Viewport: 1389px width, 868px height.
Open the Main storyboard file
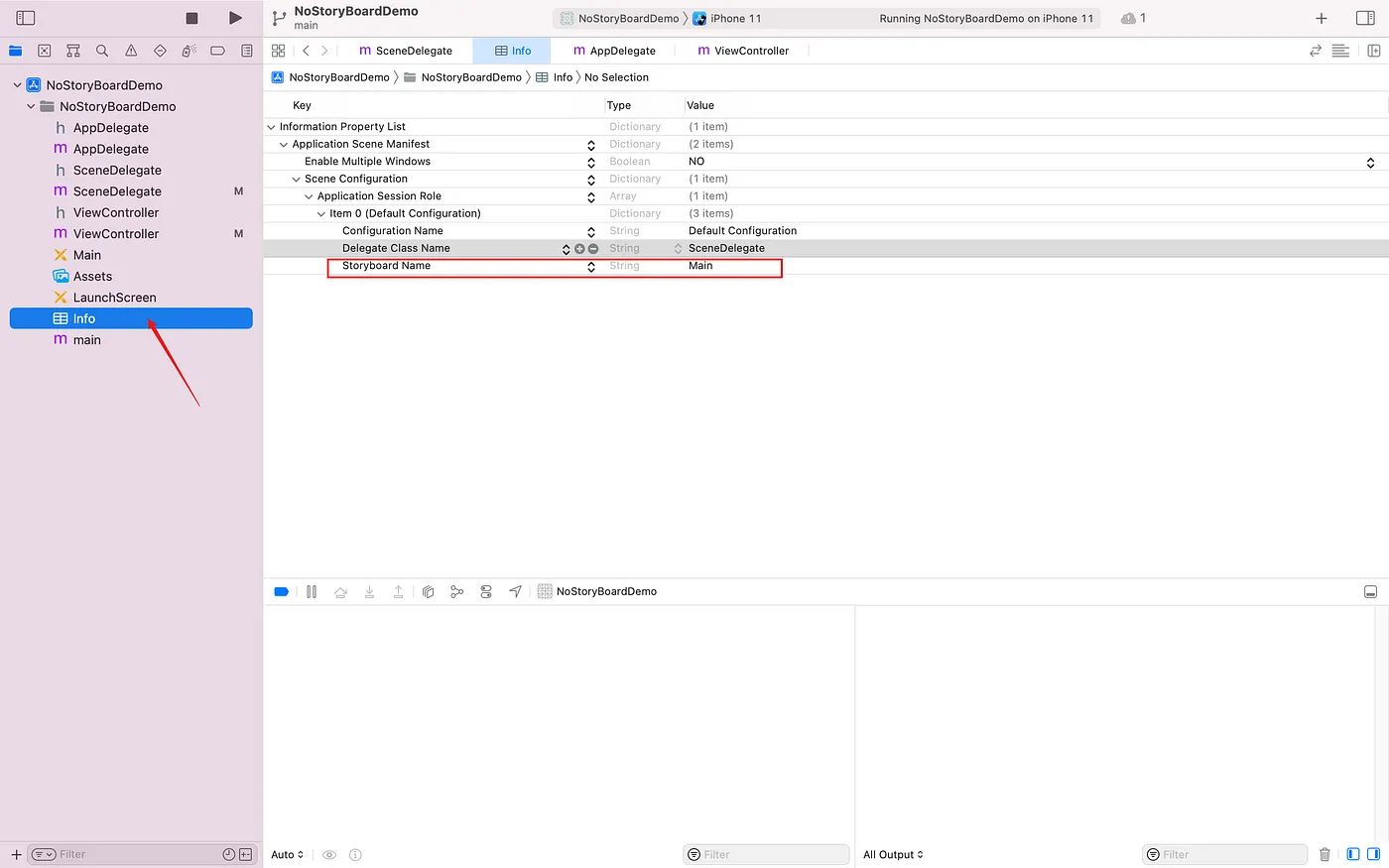point(86,255)
